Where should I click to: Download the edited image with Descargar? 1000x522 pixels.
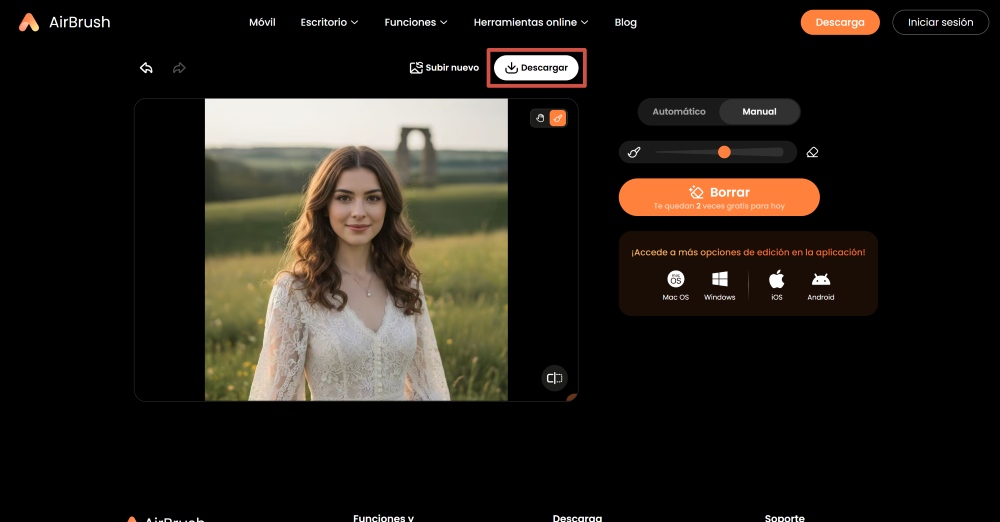tap(536, 68)
